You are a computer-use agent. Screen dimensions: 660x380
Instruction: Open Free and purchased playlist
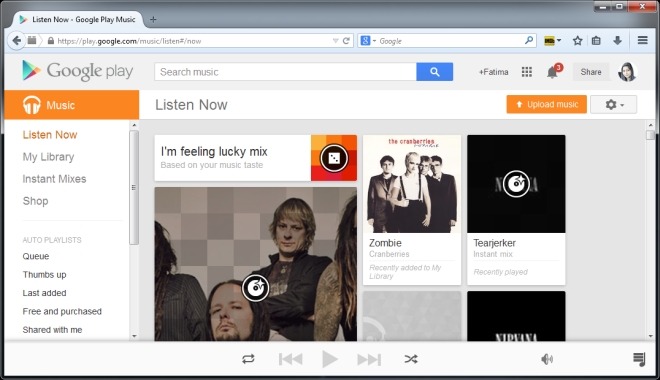pos(62,311)
